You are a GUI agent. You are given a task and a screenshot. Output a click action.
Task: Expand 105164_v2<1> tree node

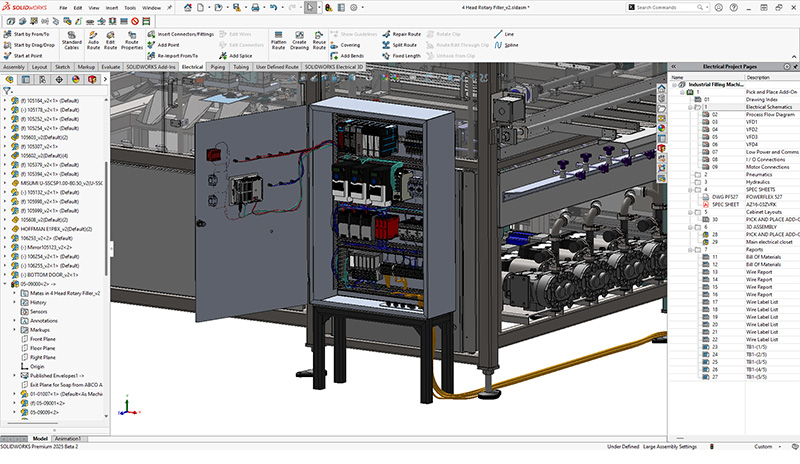[x=5, y=101]
